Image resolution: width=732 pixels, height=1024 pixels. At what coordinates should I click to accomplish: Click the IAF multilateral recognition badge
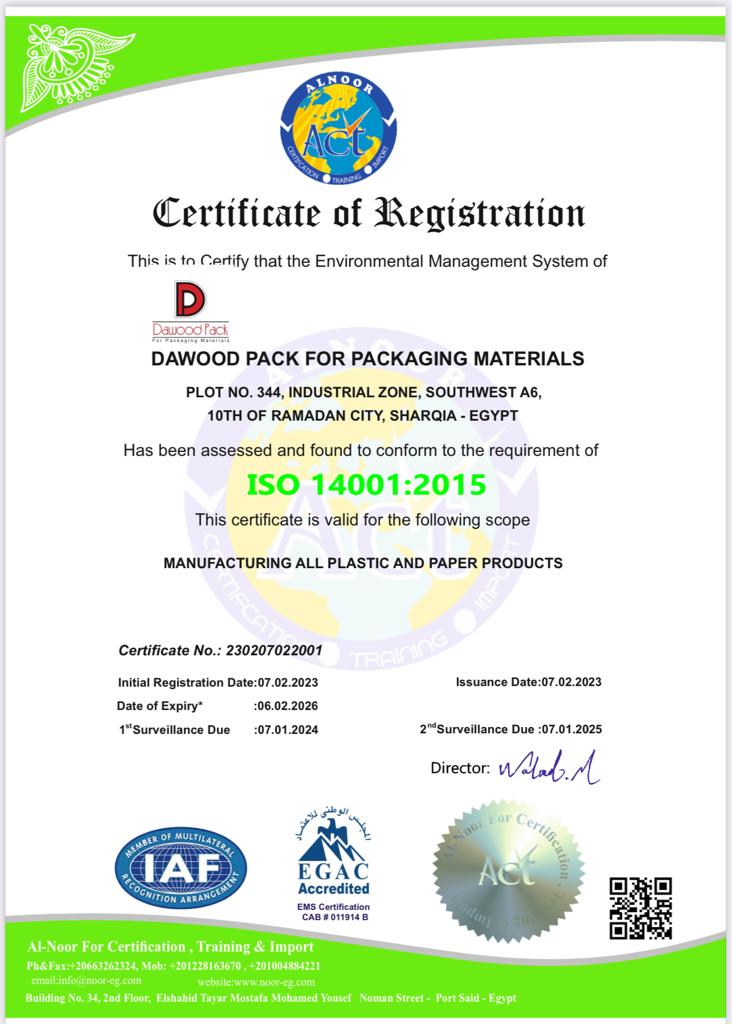coord(181,868)
